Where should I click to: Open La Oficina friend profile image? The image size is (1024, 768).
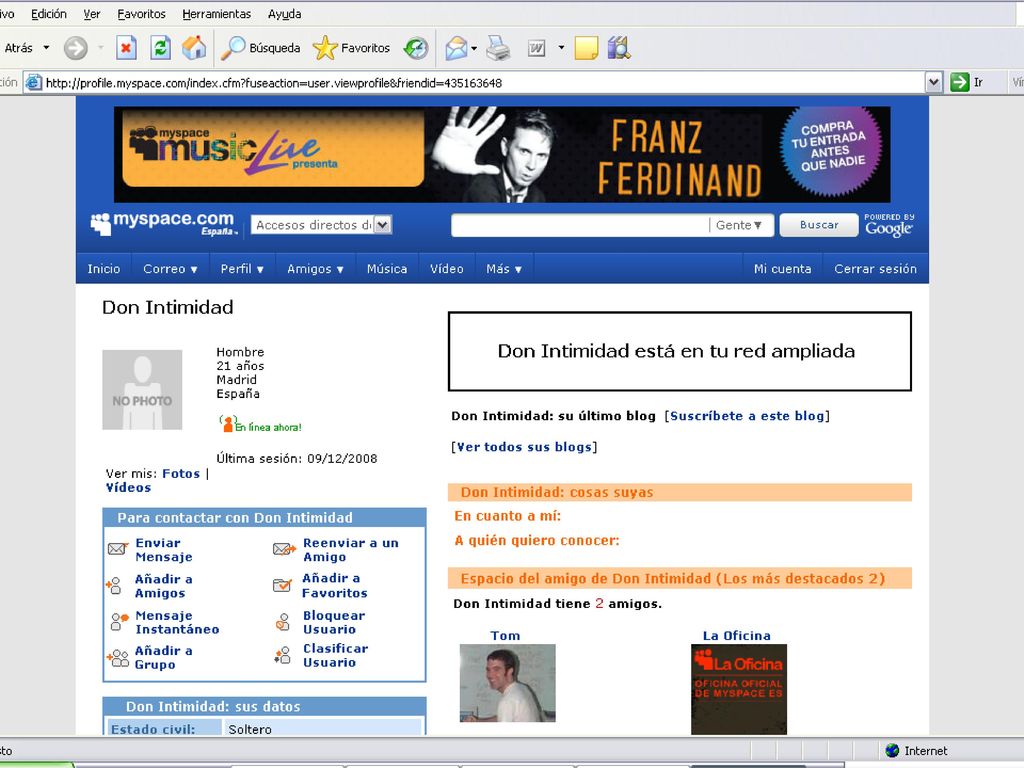(739, 689)
